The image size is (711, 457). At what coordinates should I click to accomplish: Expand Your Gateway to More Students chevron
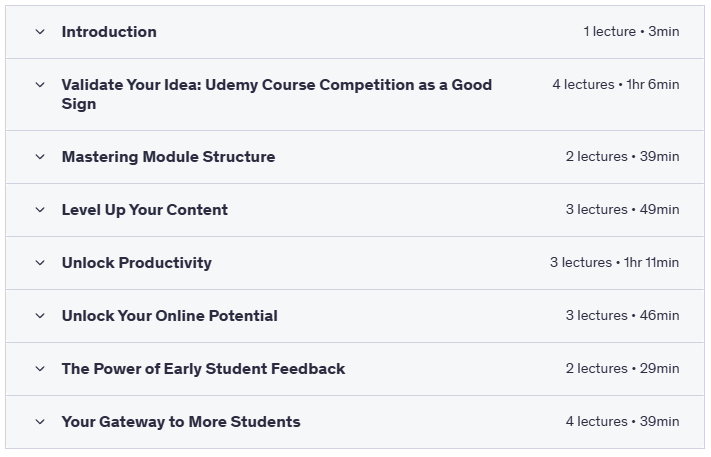click(x=40, y=422)
